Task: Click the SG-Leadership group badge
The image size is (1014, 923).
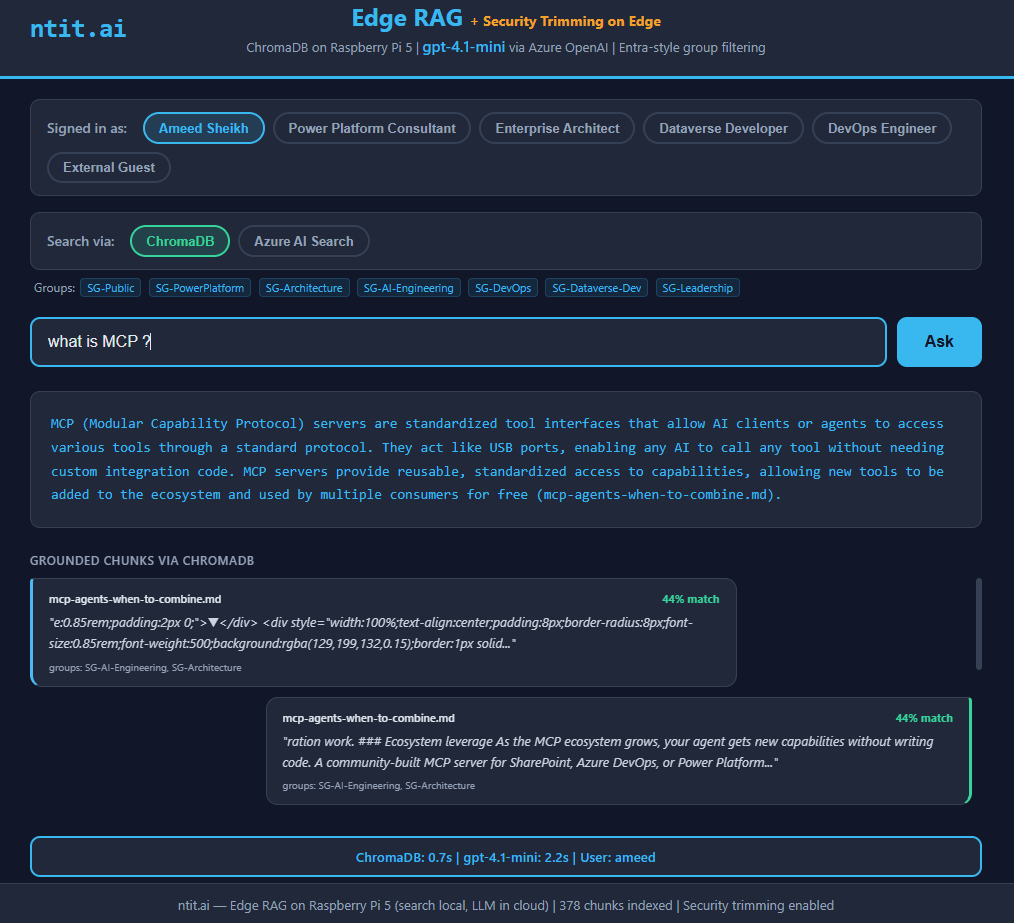Action: [697, 288]
